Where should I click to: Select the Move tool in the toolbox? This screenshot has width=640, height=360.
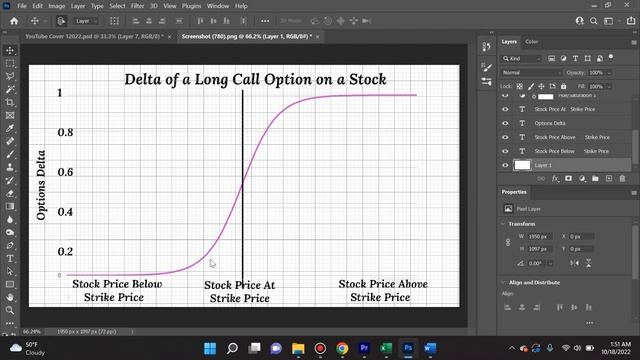click(x=10, y=50)
